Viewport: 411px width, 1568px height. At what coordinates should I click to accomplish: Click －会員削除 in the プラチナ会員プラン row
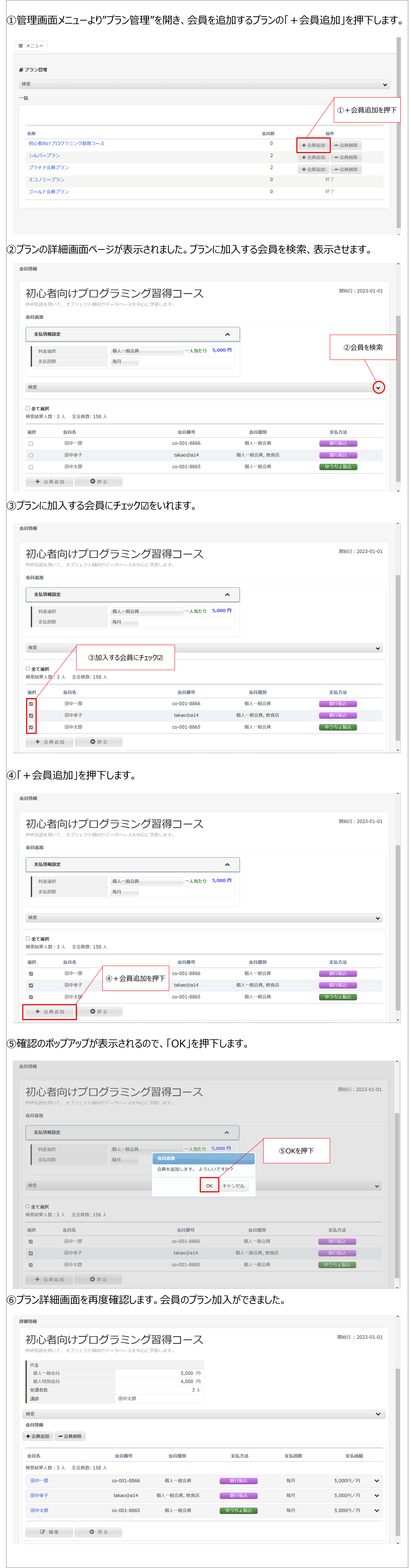point(346,169)
